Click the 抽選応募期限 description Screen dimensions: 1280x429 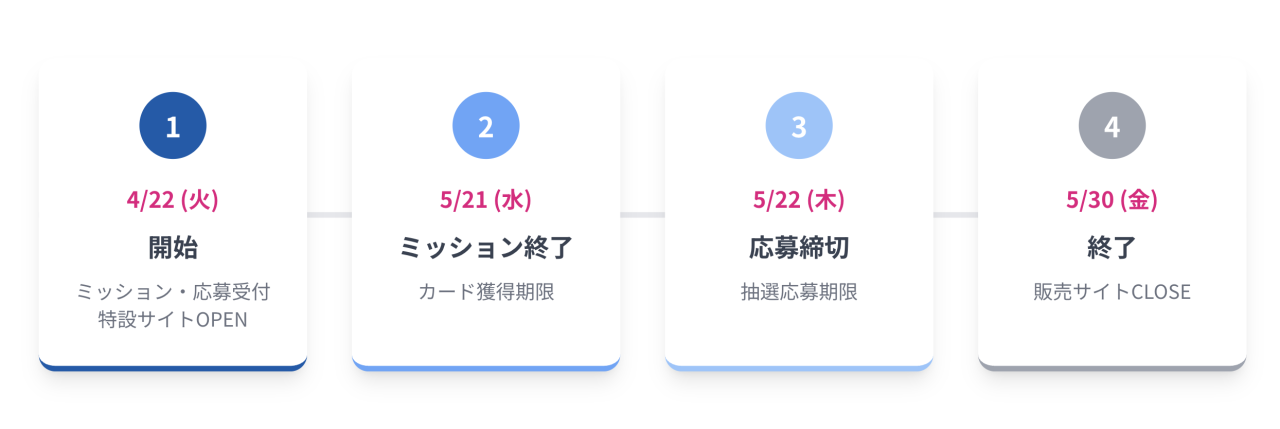pos(799,292)
